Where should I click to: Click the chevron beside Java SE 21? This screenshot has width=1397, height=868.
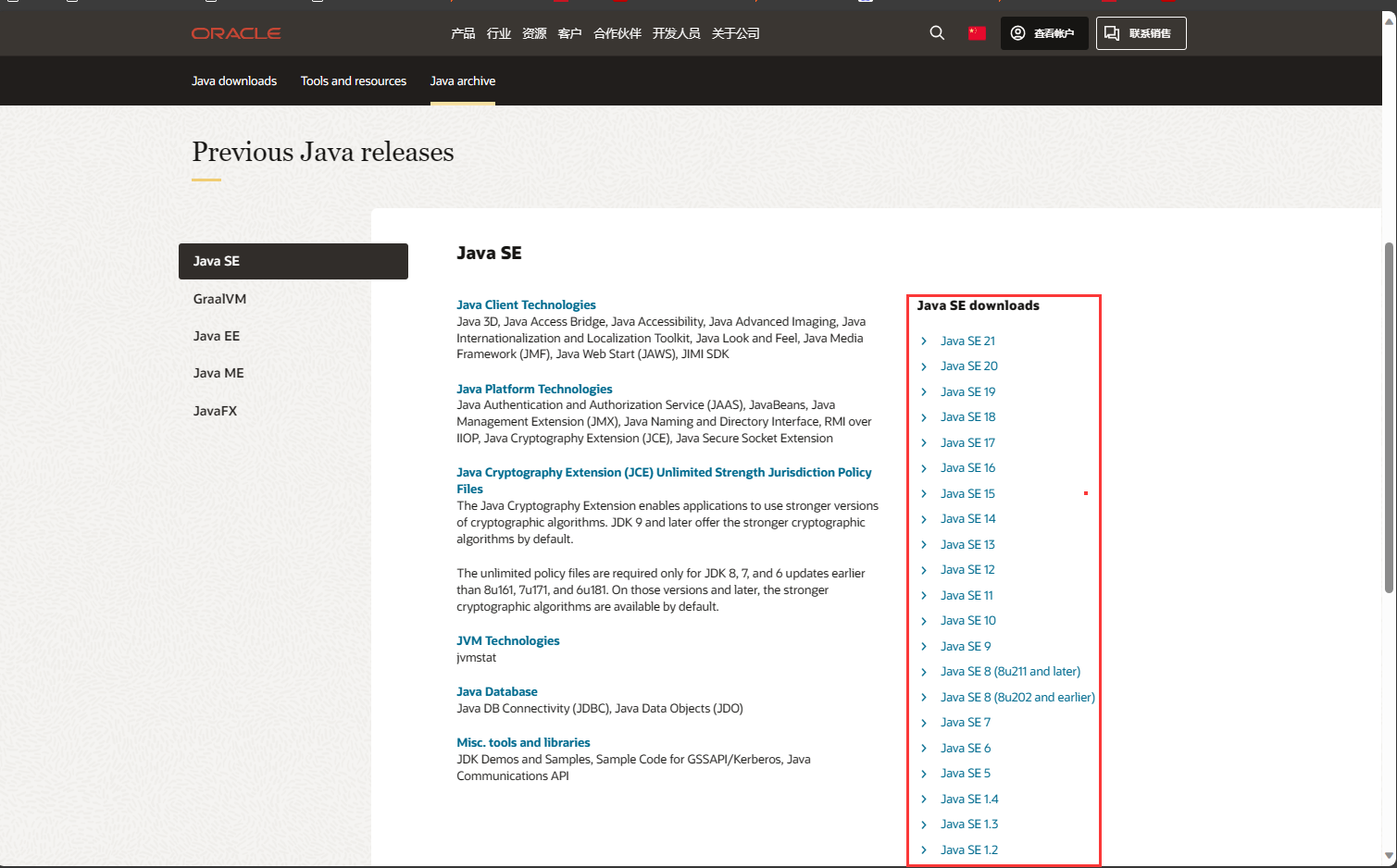click(x=924, y=341)
